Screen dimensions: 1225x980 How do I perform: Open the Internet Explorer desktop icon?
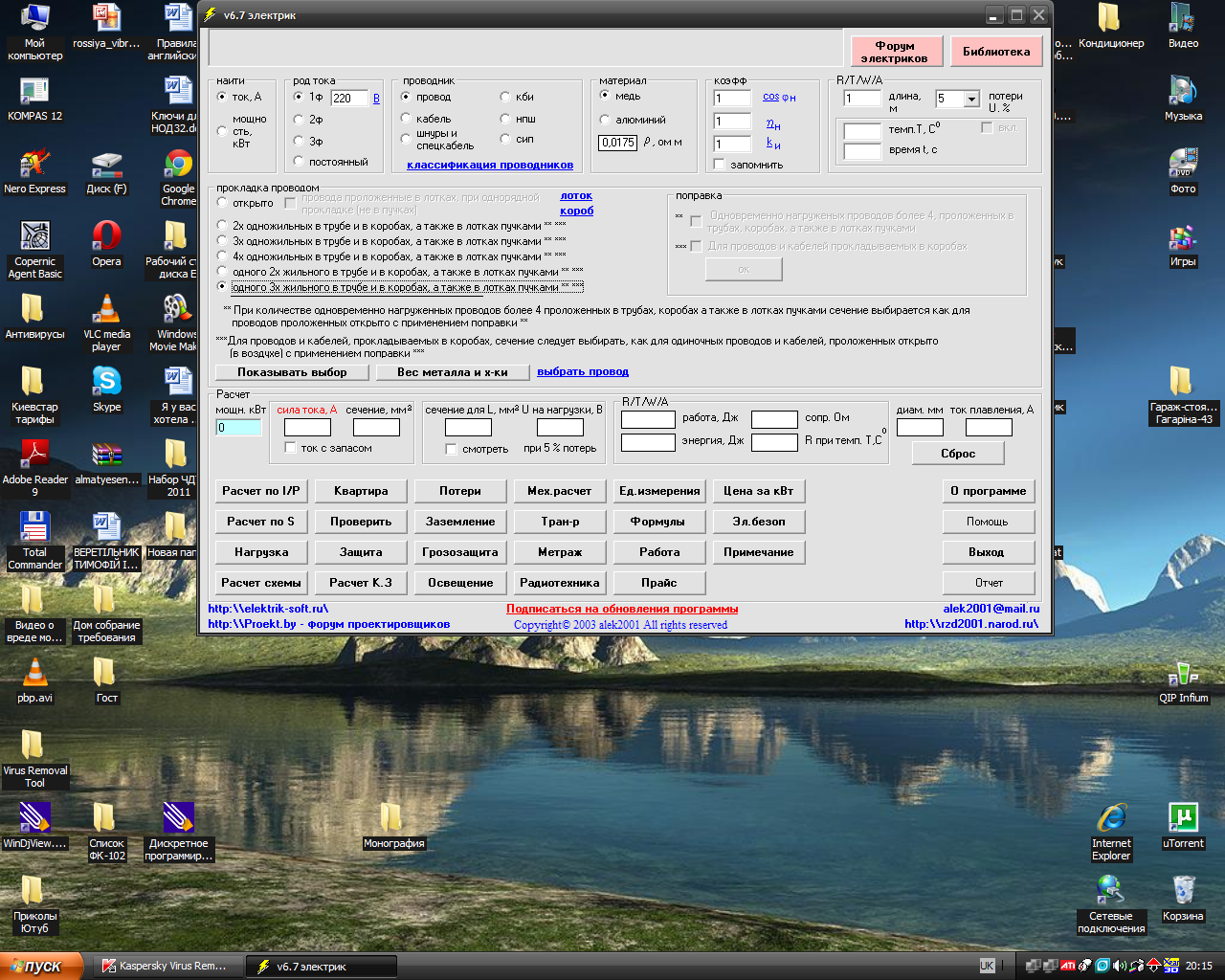pyautogui.click(x=1111, y=818)
